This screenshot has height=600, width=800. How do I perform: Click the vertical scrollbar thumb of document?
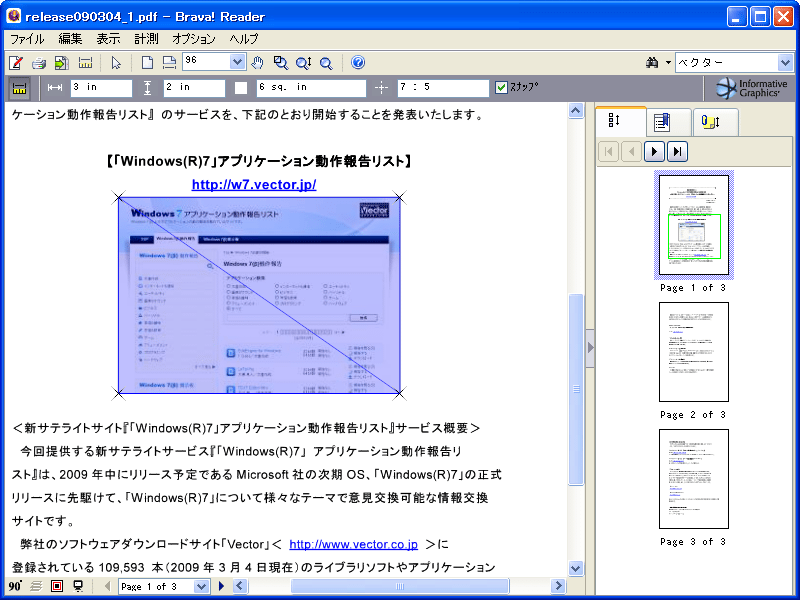[x=577, y=389]
